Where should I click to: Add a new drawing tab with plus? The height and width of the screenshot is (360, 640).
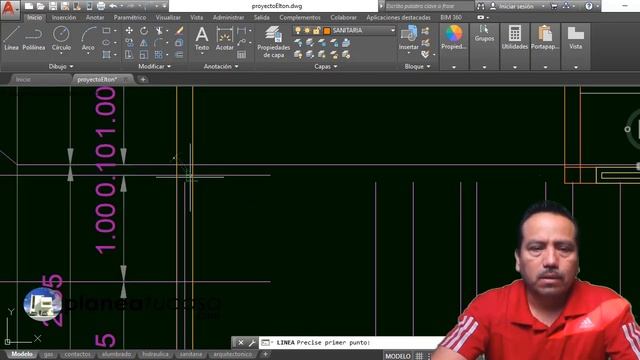(143, 80)
